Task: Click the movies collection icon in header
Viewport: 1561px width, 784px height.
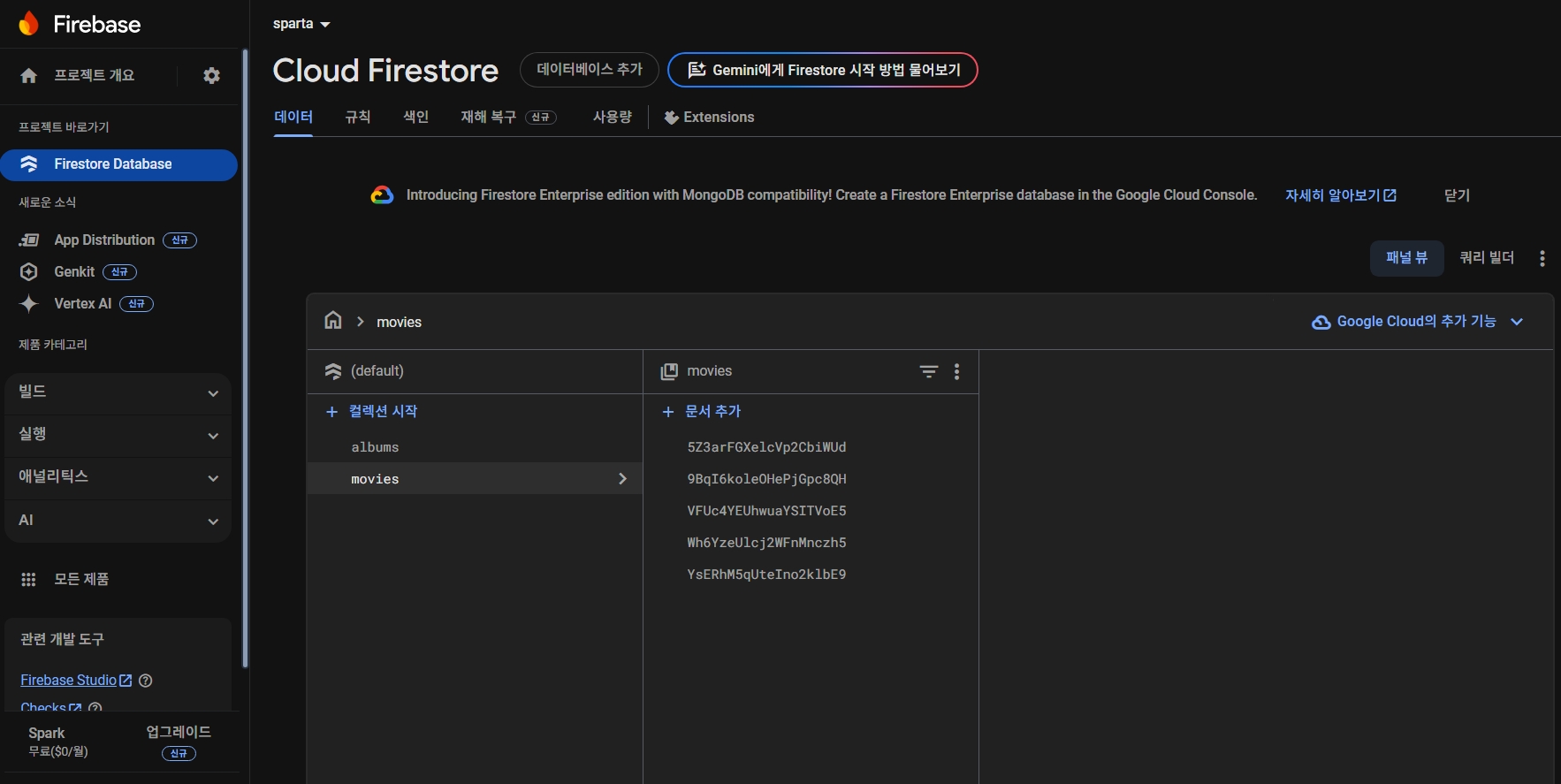Action: 669,372
